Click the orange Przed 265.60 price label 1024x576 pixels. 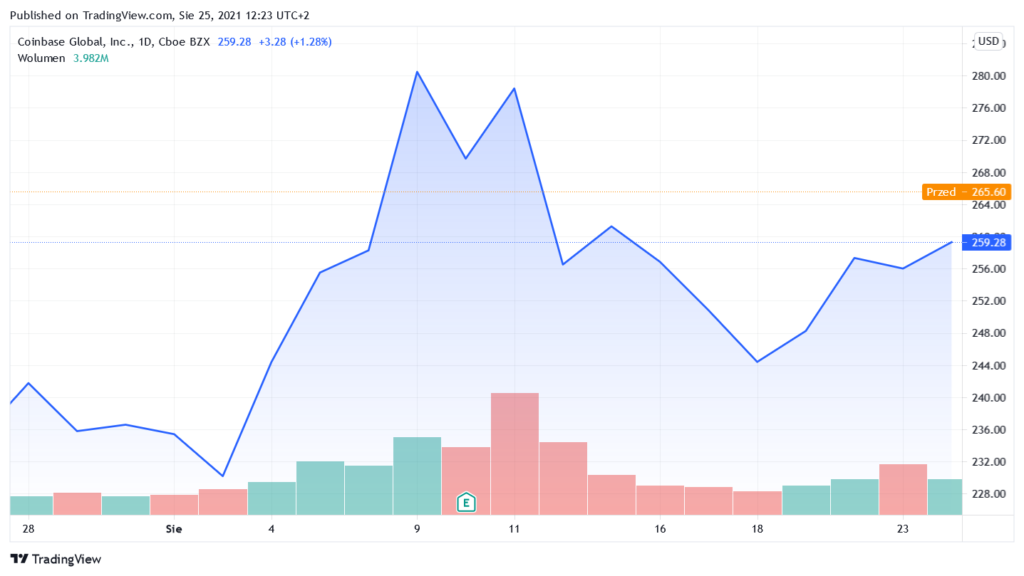967,192
